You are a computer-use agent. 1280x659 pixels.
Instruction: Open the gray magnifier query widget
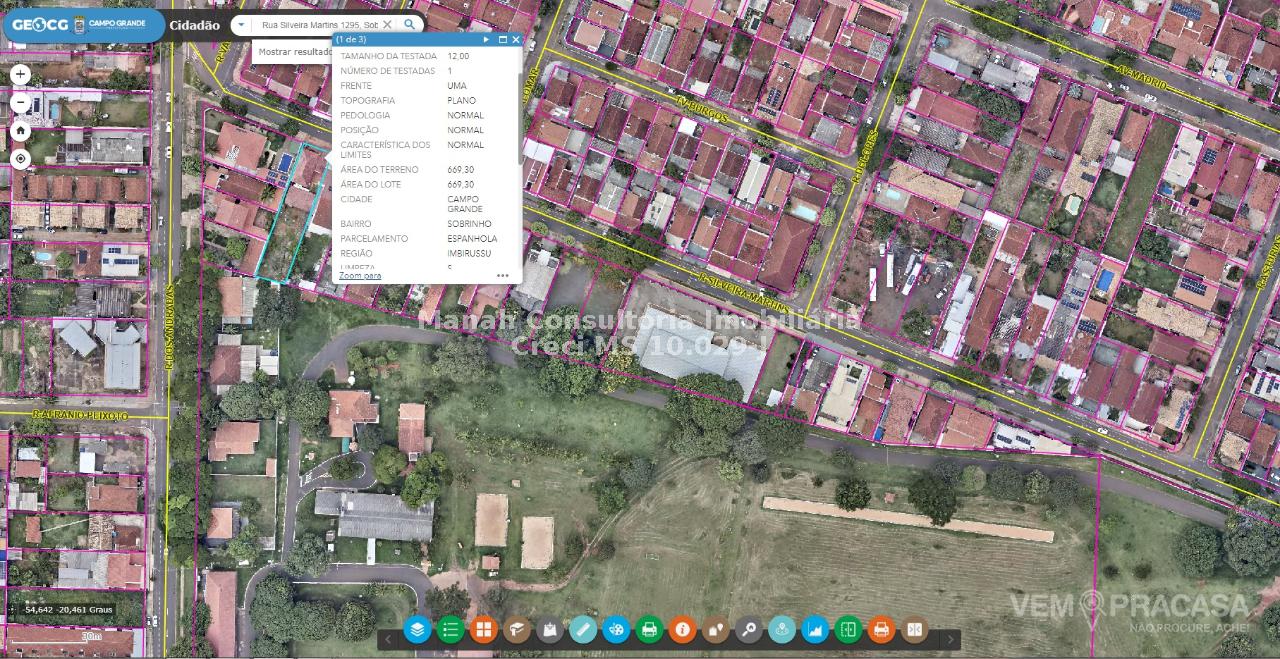point(749,629)
